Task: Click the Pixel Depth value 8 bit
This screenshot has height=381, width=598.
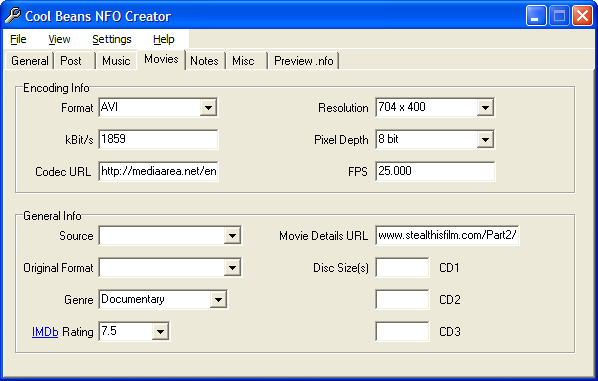Action: (388, 139)
